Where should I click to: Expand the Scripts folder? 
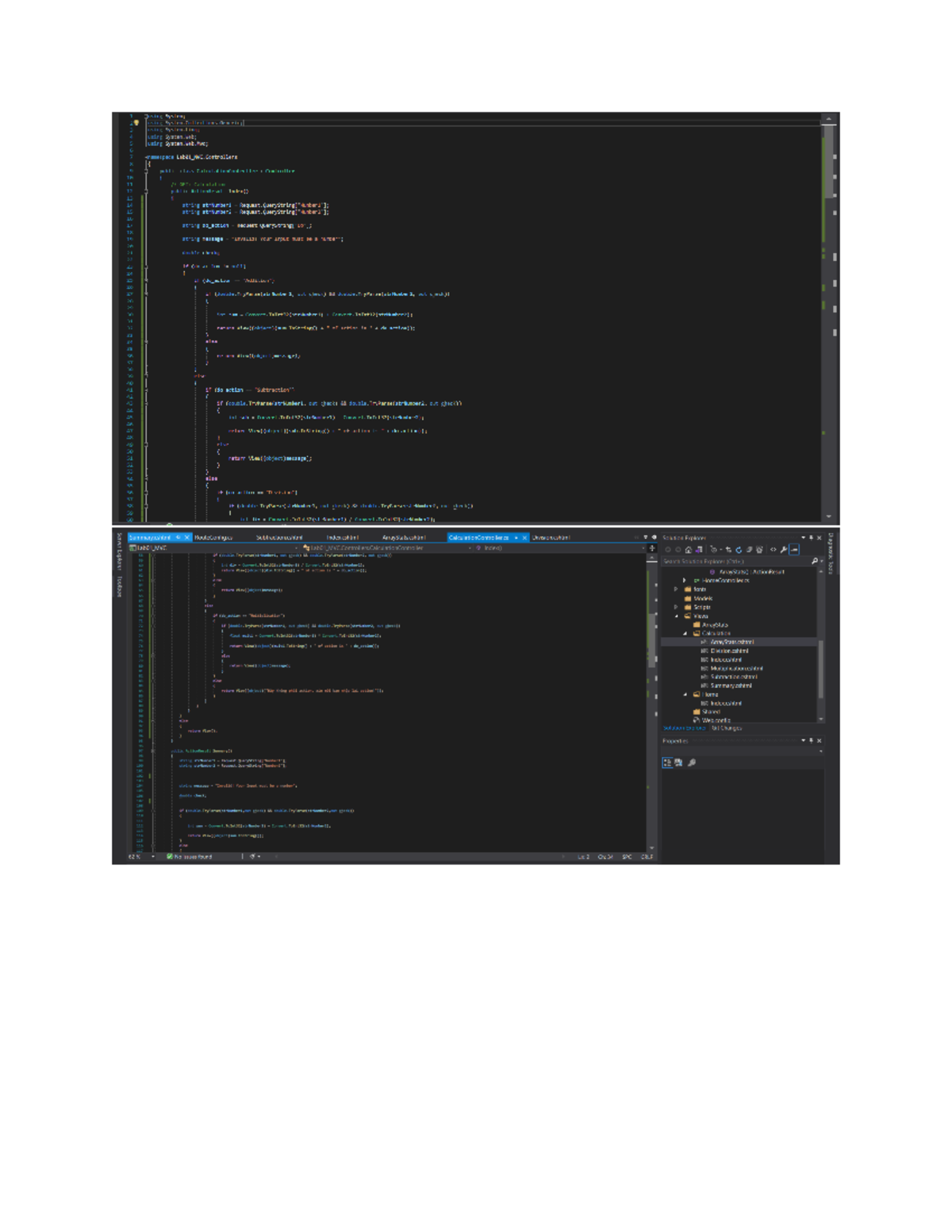(677, 607)
